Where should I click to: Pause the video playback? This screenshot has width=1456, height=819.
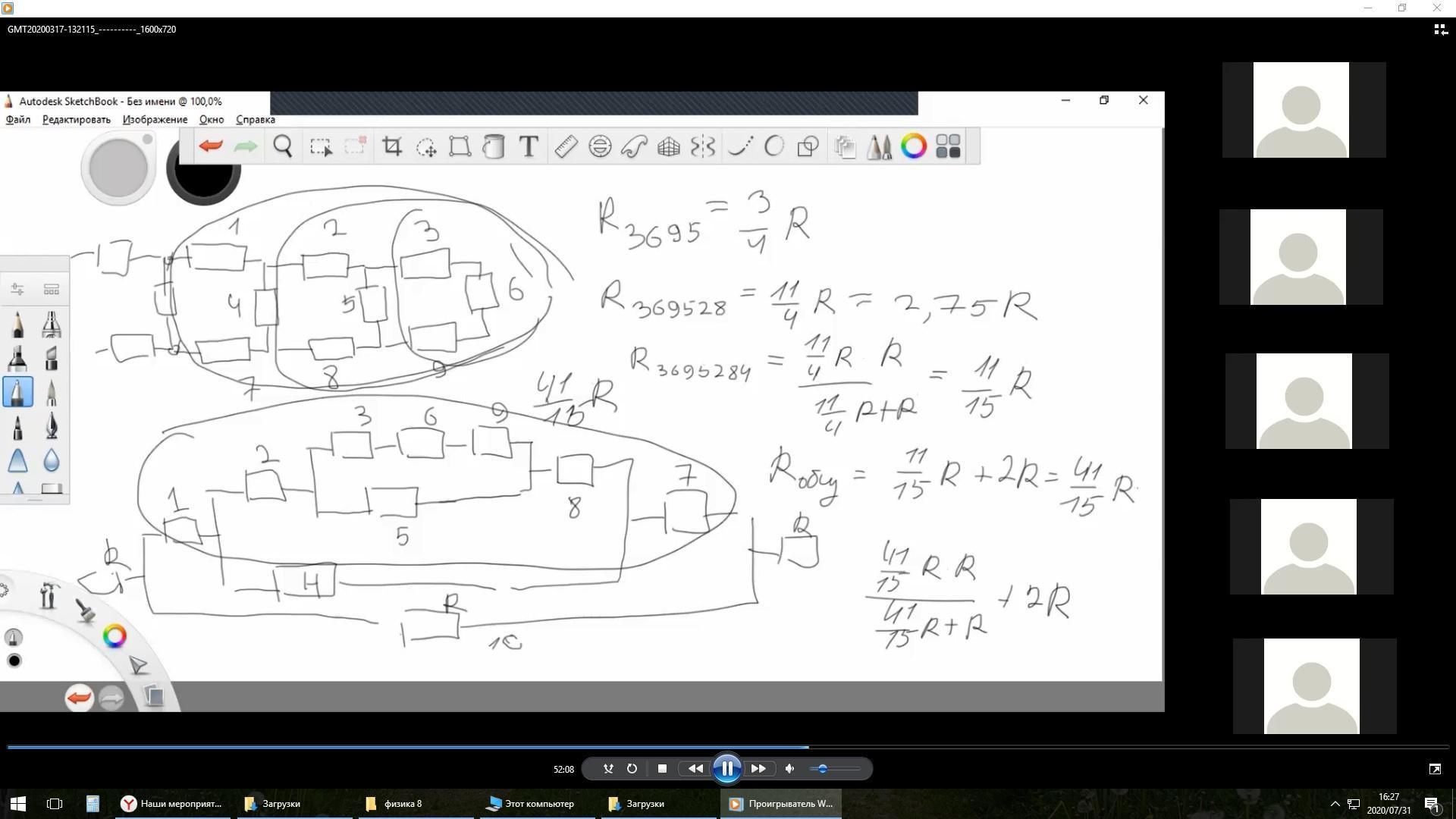click(x=726, y=768)
